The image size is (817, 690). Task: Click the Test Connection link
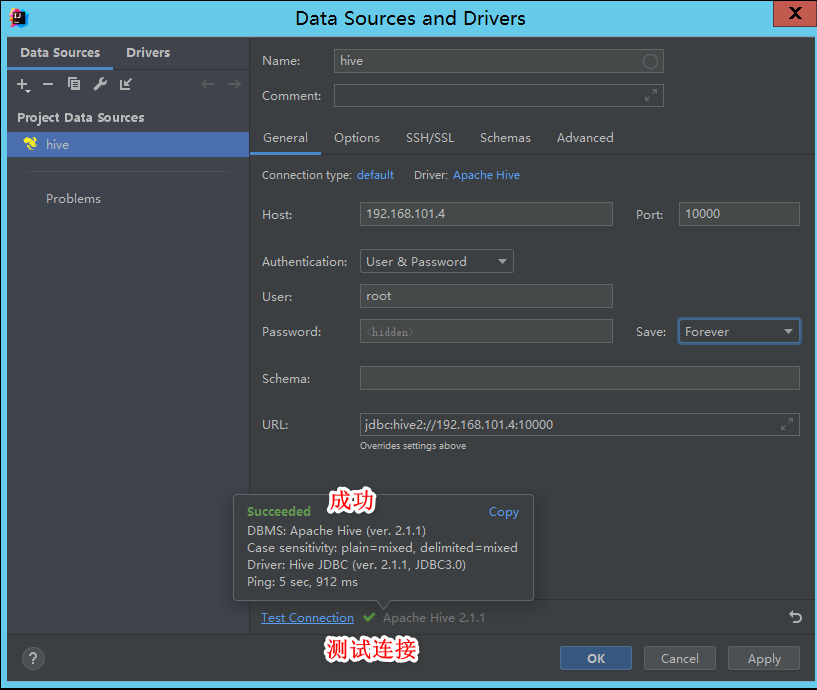307,618
